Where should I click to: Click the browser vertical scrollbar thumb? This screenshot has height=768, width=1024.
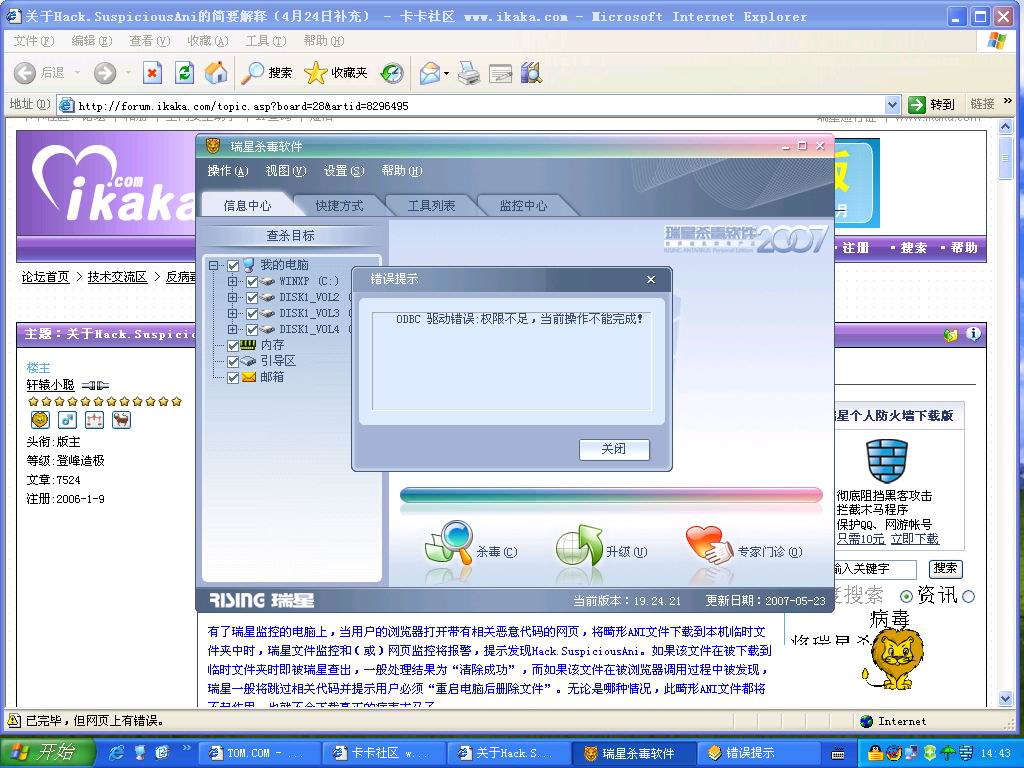pyautogui.click(x=1006, y=157)
